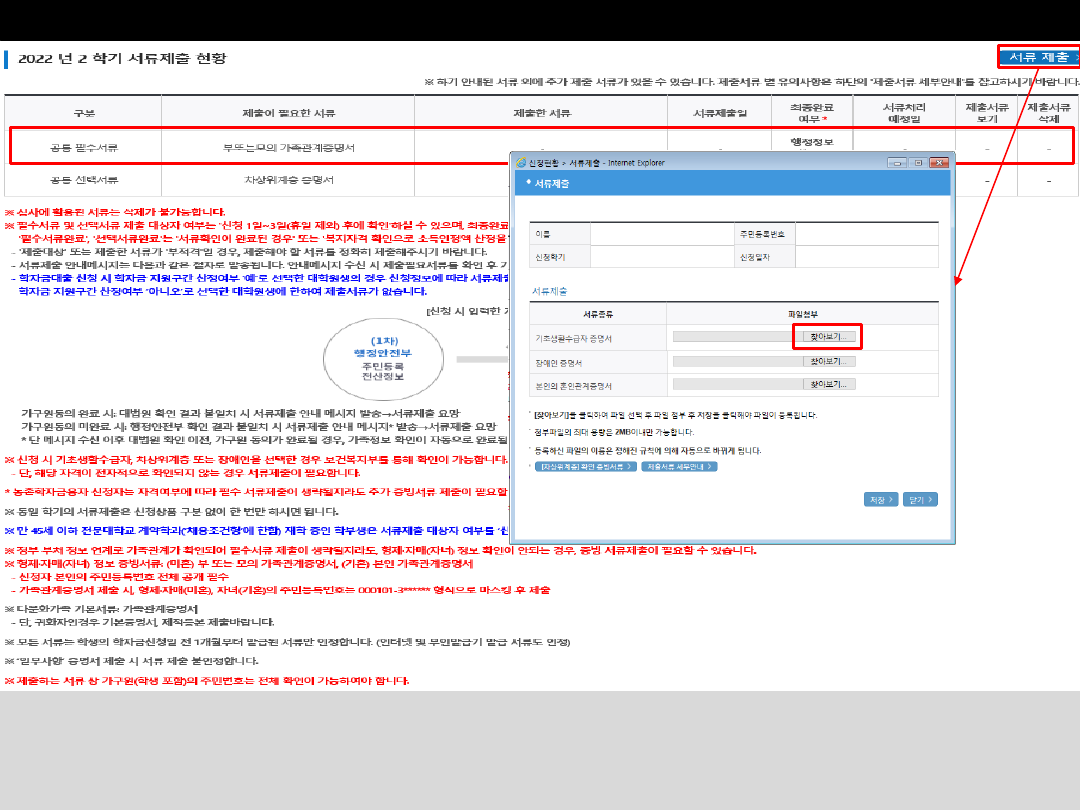Select the 공통 필수서류 row cell
Image resolution: width=1080 pixels, height=810 pixels.
pos(84,148)
